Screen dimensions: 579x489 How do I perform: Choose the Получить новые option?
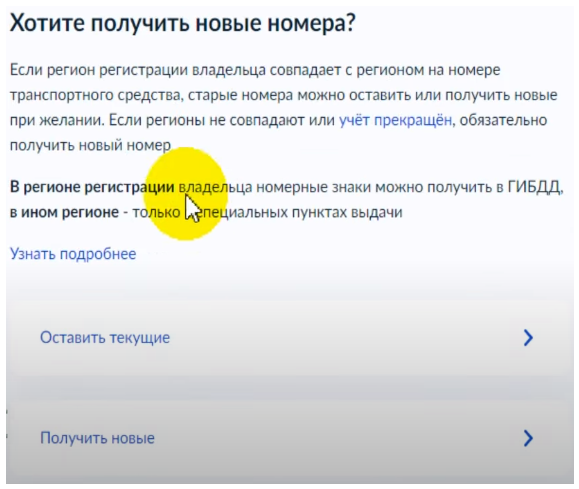pos(290,438)
